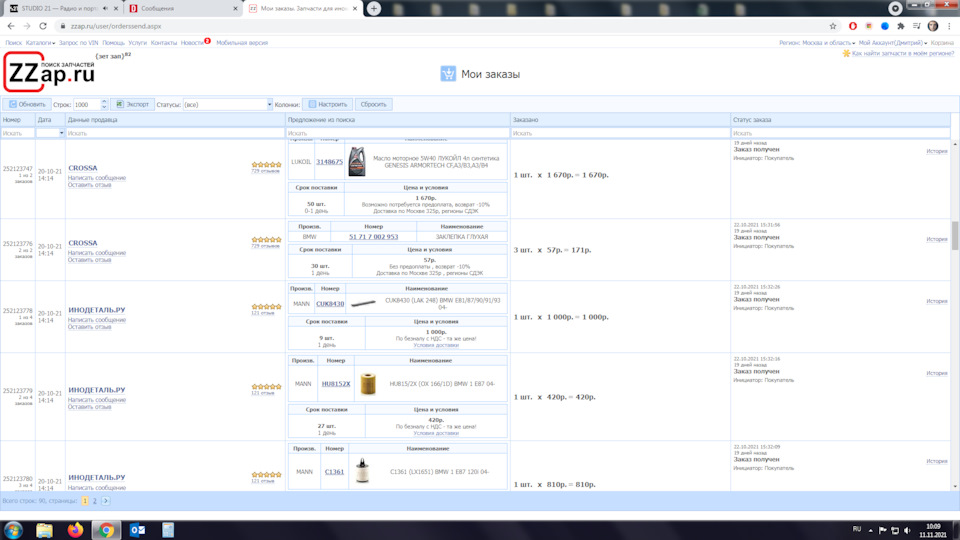
Task: Go back in browser history
Action: click(11, 26)
